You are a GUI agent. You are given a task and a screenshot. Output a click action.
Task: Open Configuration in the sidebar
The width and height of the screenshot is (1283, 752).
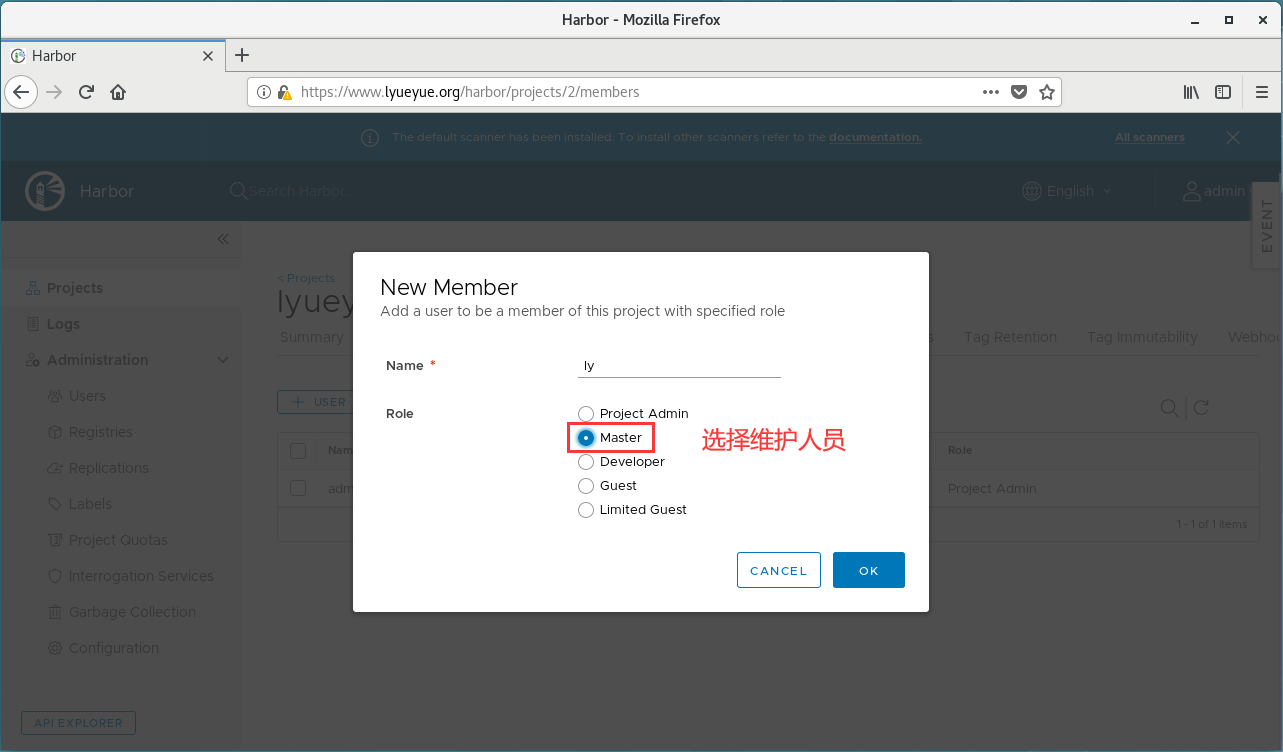coord(113,648)
